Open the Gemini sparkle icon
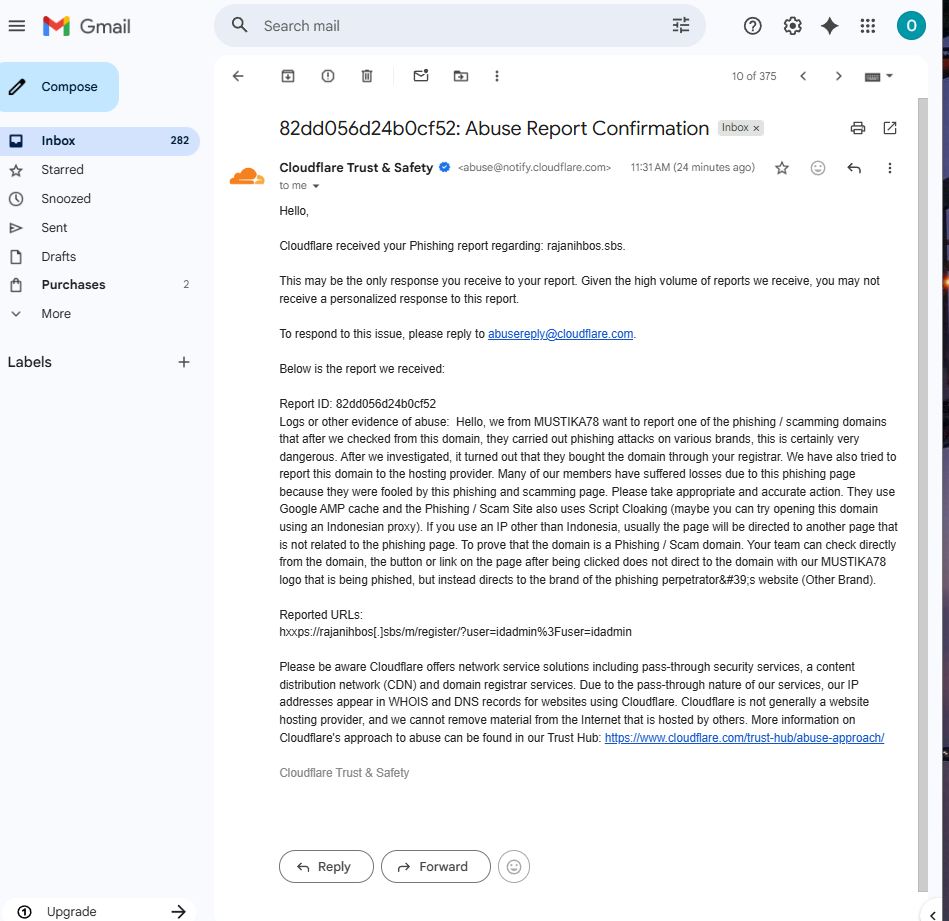This screenshot has height=921, width=949. [830, 26]
